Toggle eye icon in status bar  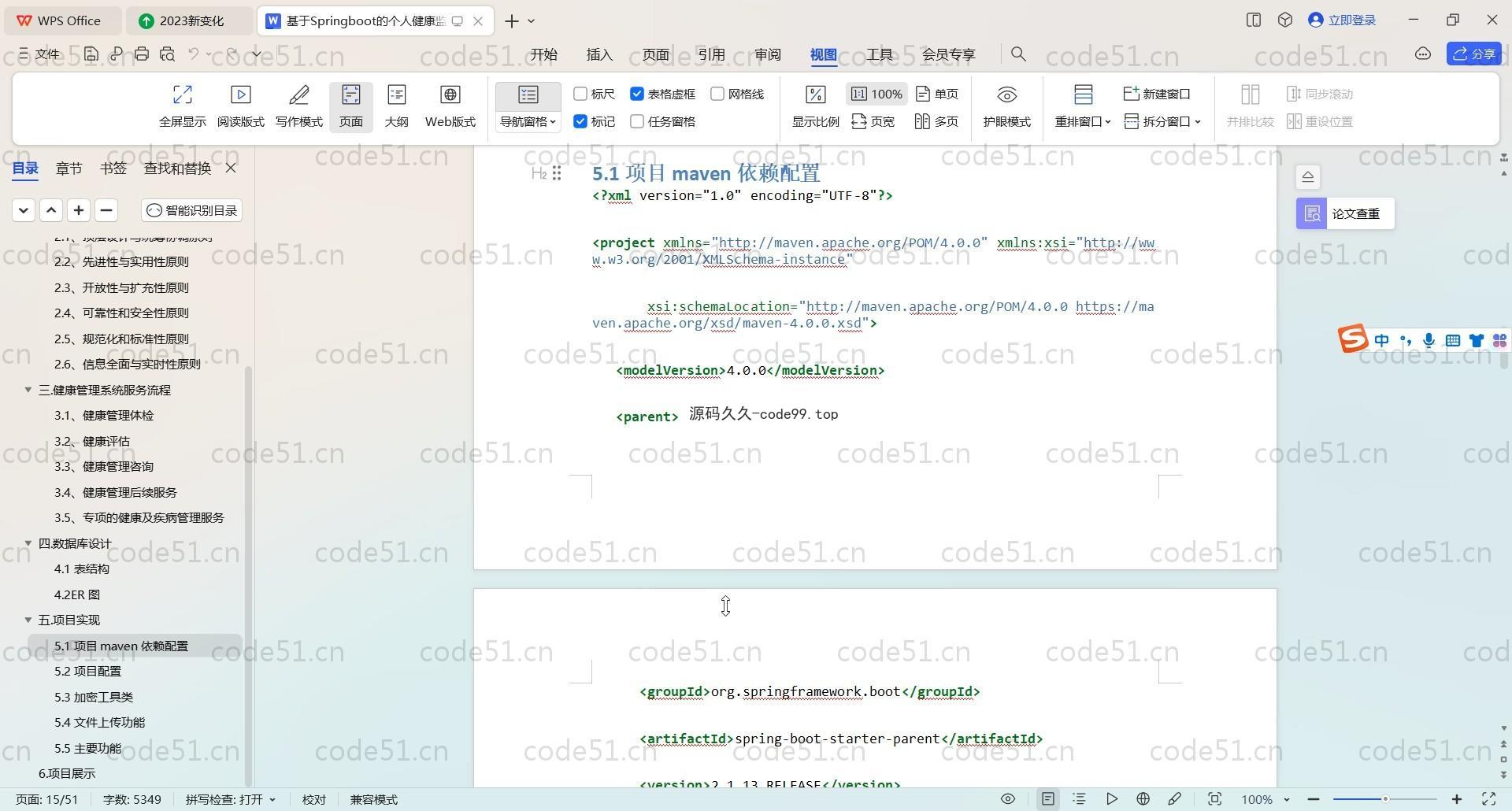click(1007, 799)
